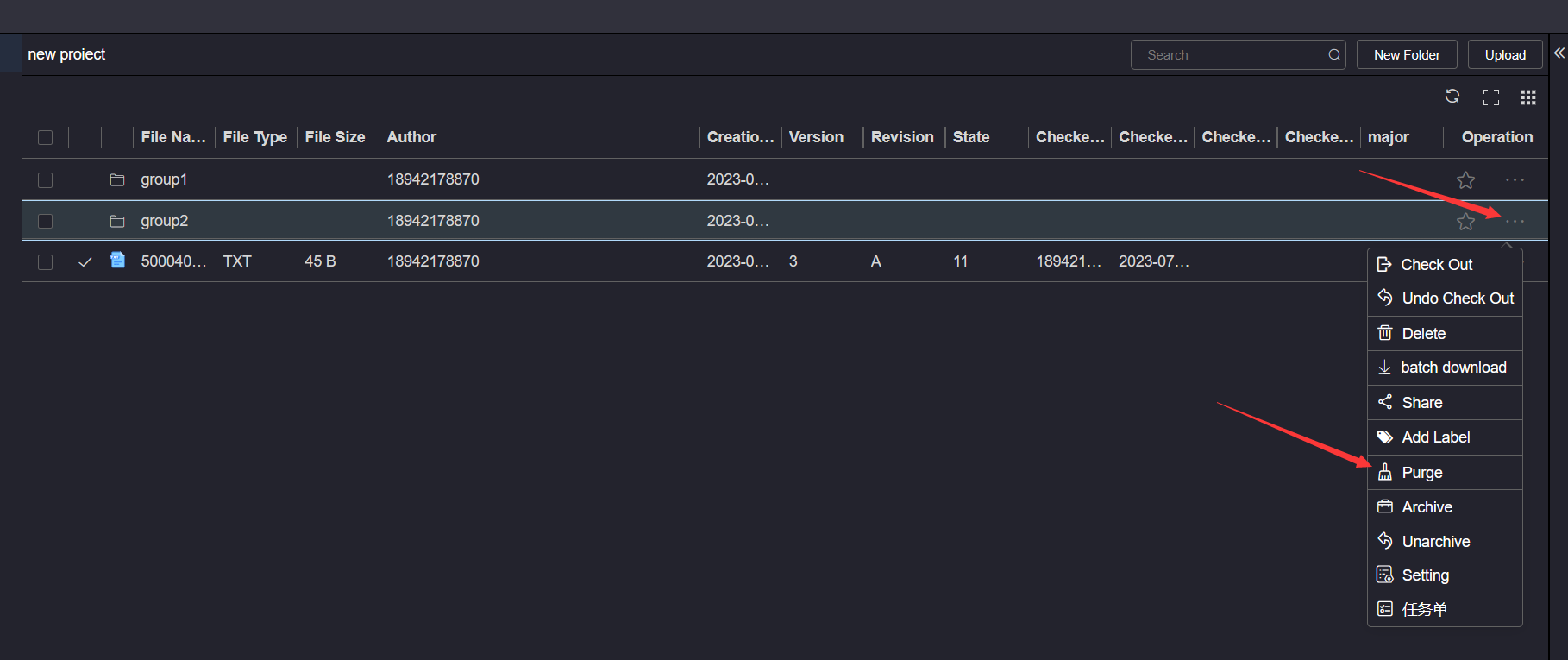Click the group2 folder icon
The image size is (1568, 660).
tap(117, 221)
